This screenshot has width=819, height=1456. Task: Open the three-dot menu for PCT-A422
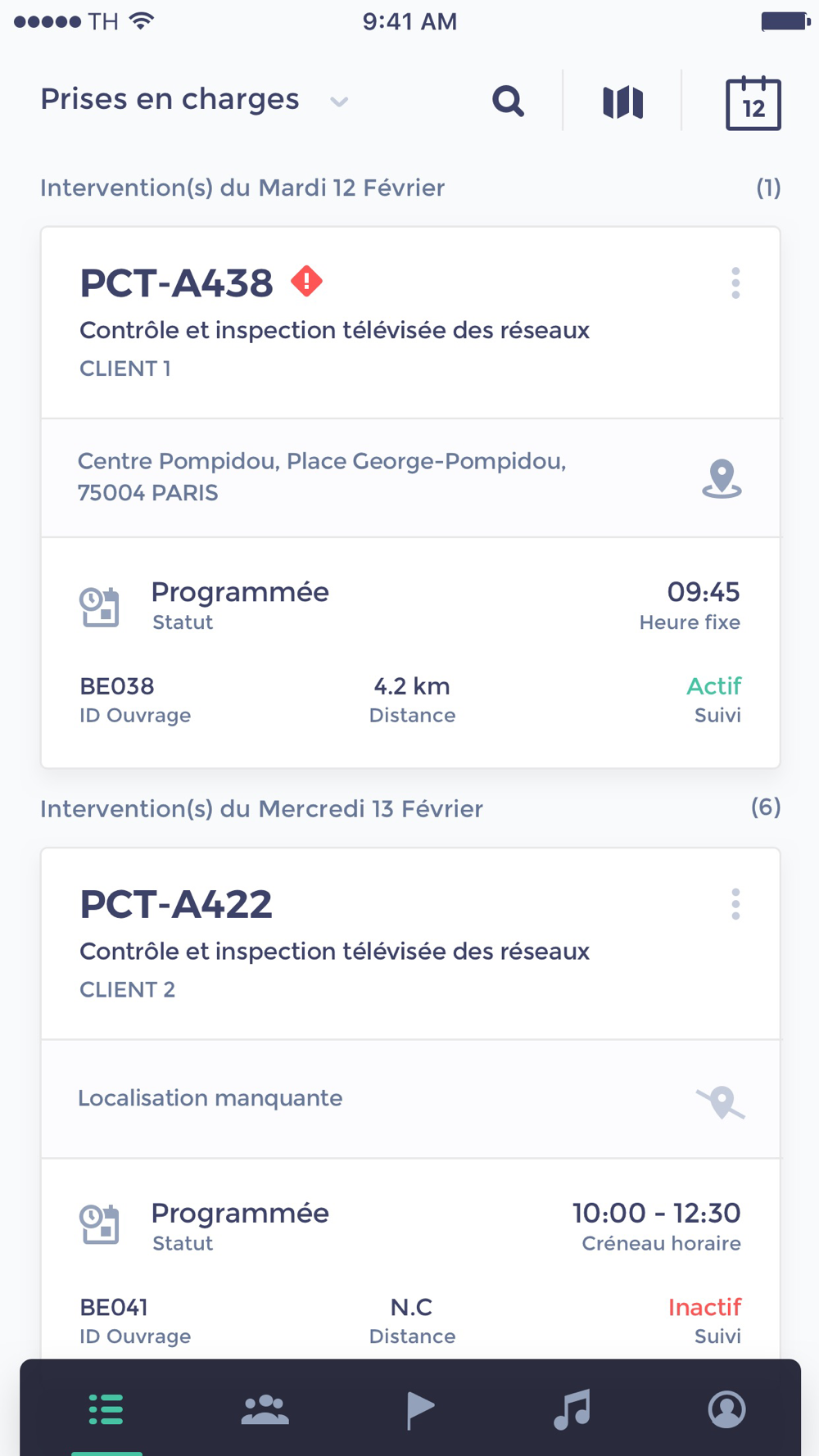click(735, 904)
